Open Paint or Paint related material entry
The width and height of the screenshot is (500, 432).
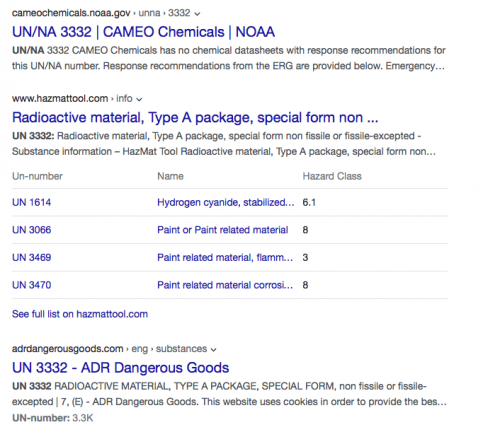[x=223, y=230]
